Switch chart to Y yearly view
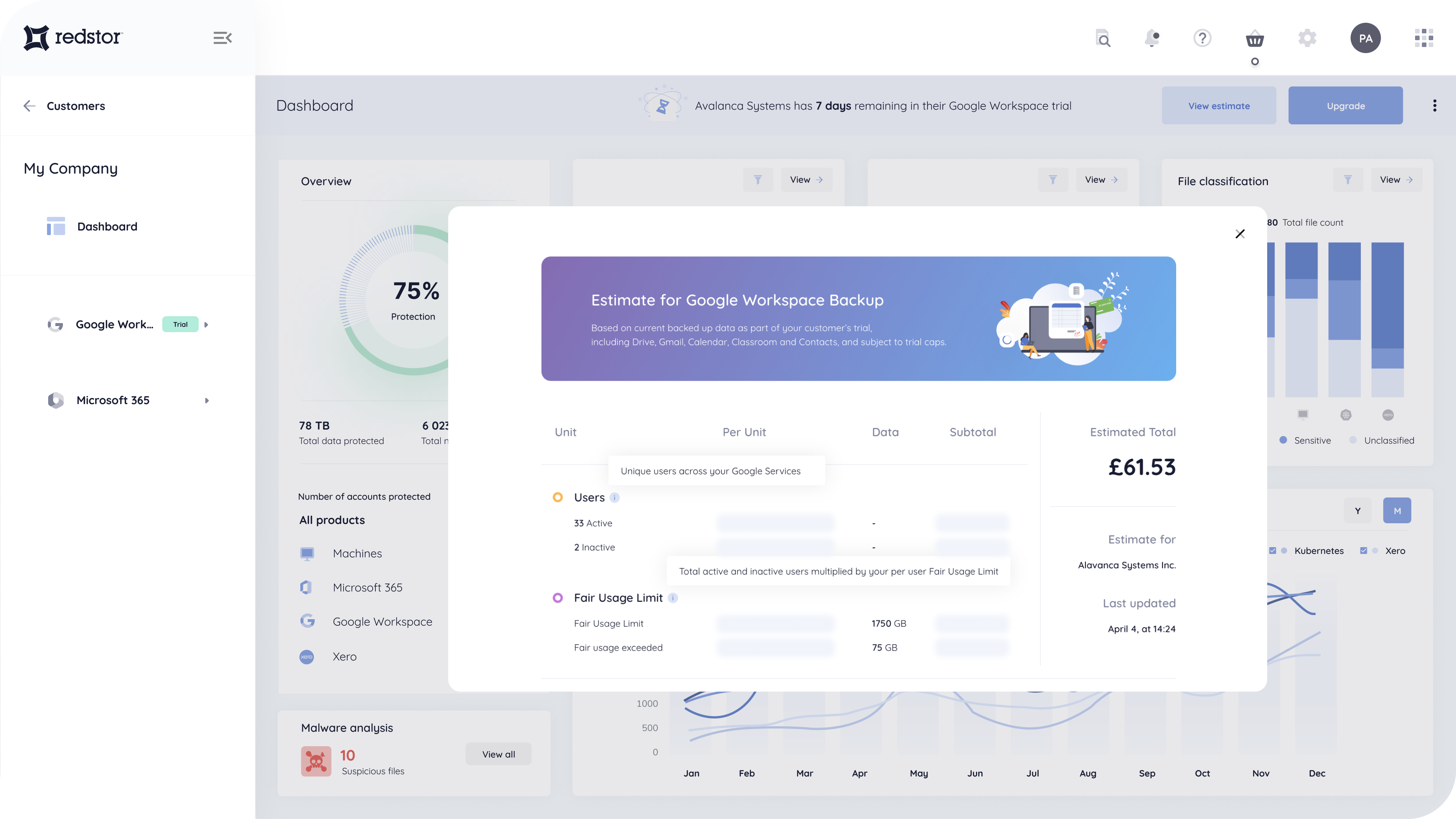This screenshot has height=819, width=1456. [x=1357, y=511]
